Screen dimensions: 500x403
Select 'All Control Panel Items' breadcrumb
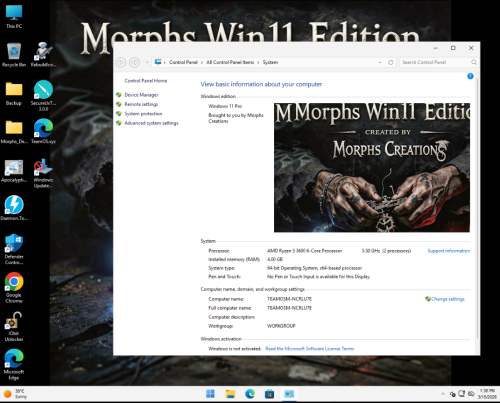tap(230, 62)
